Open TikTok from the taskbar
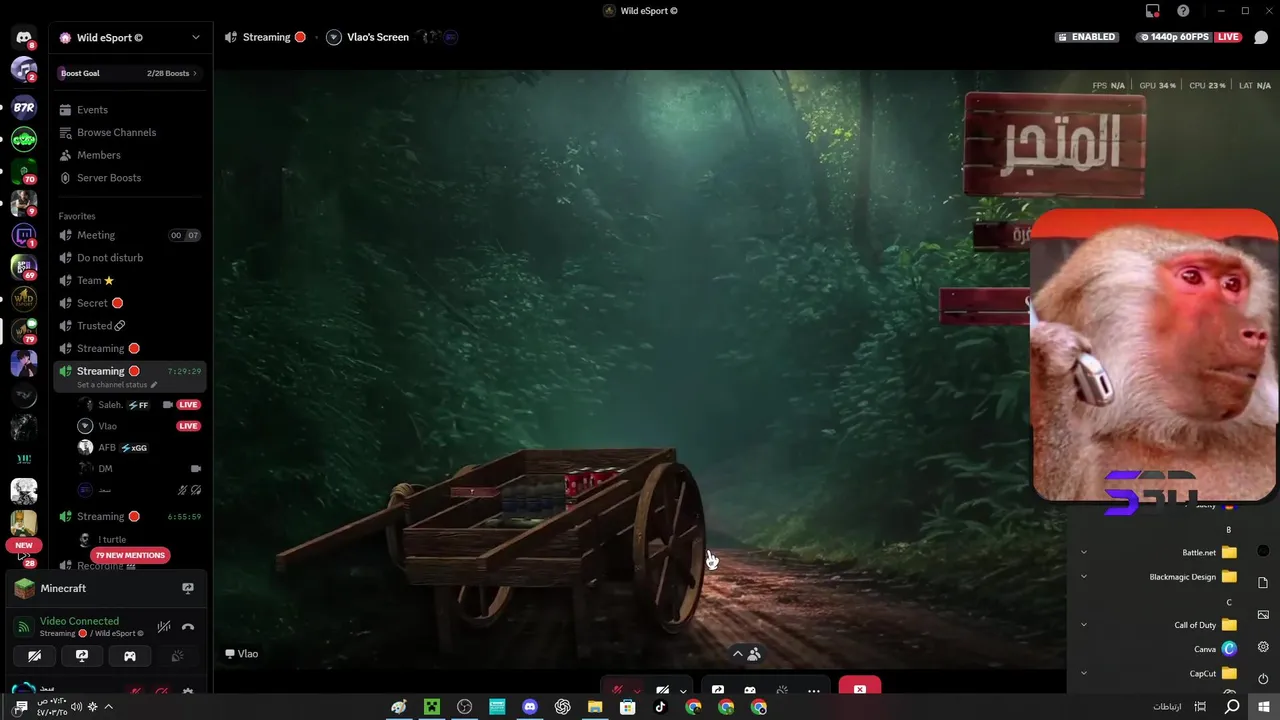This screenshot has width=1280, height=720. [661, 707]
